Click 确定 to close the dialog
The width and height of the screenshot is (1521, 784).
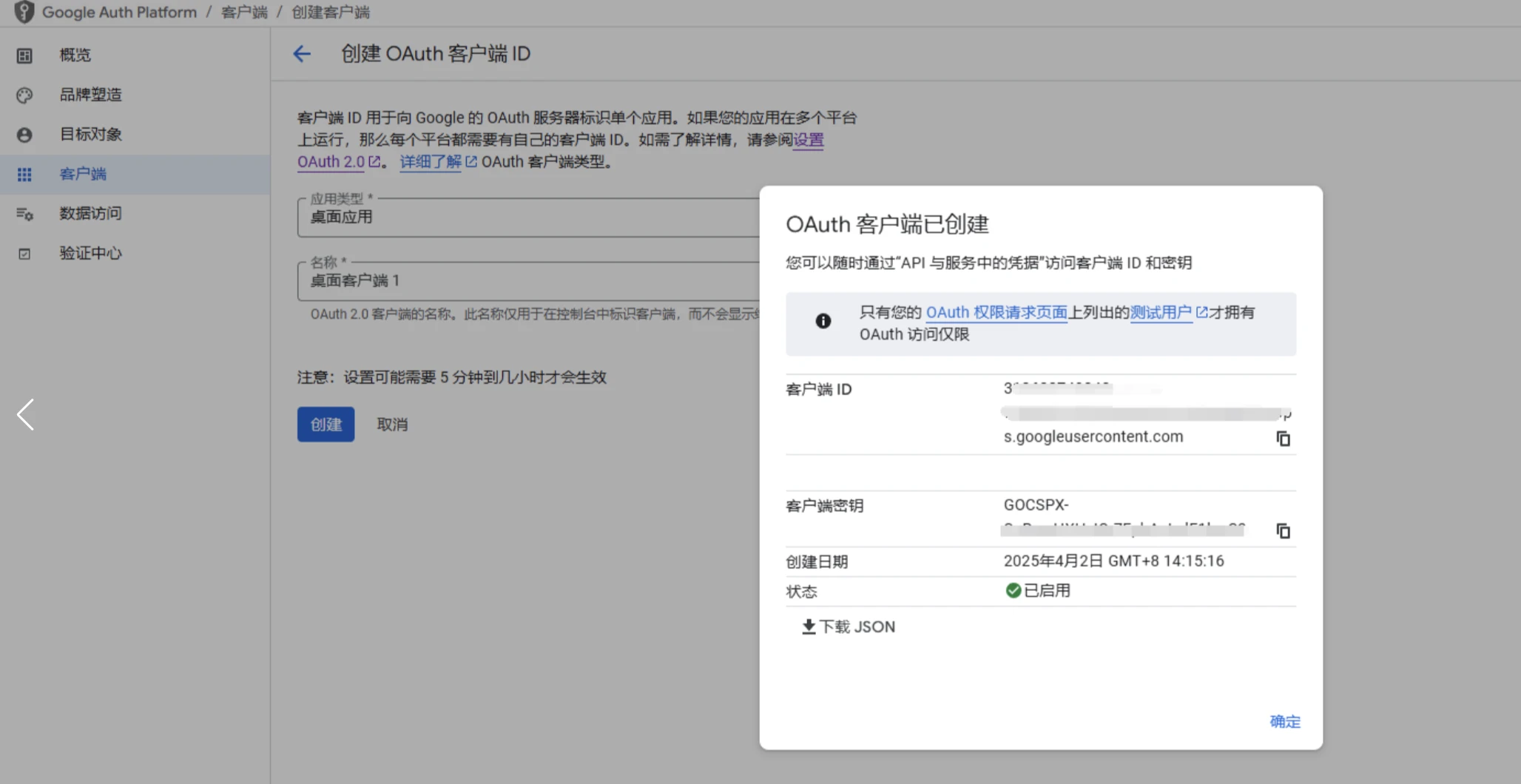point(1285,722)
